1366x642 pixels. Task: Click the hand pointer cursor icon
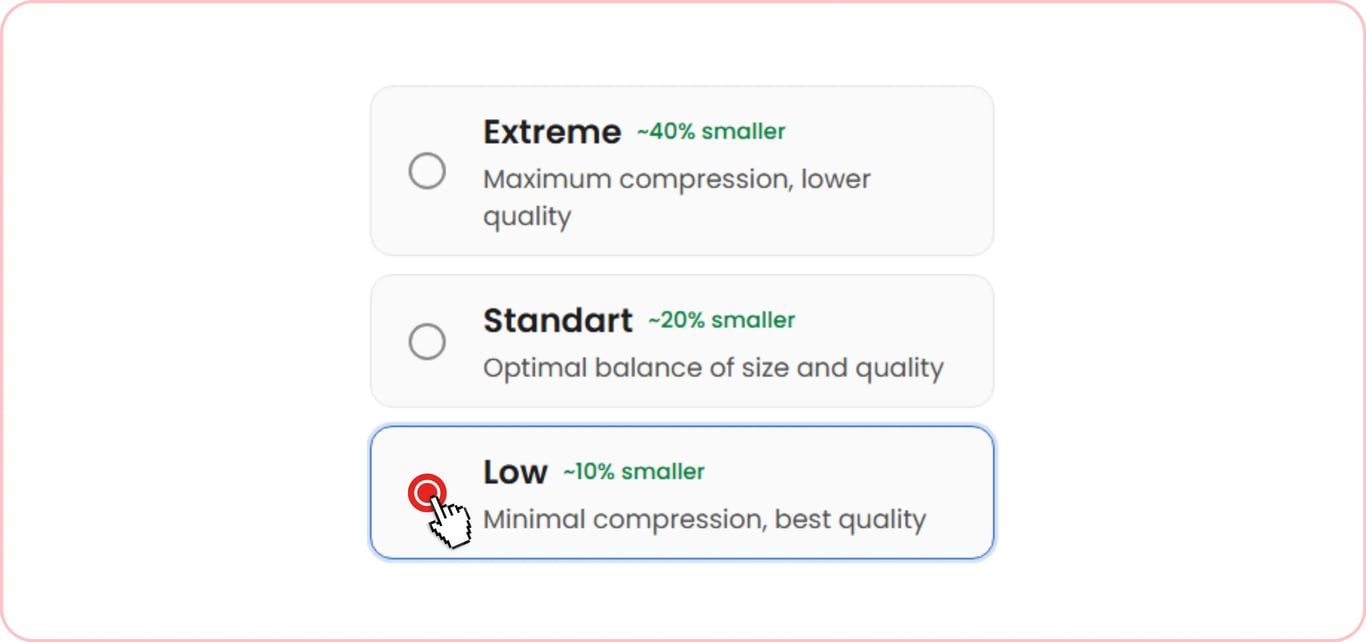click(450, 522)
